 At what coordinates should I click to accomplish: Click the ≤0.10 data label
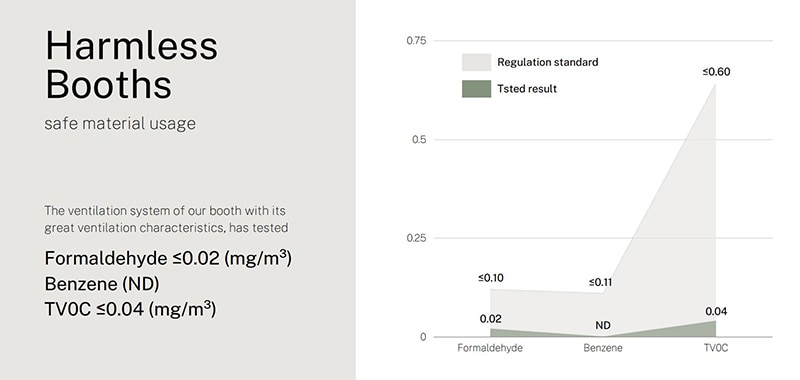pyautogui.click(x=491, y=278)
